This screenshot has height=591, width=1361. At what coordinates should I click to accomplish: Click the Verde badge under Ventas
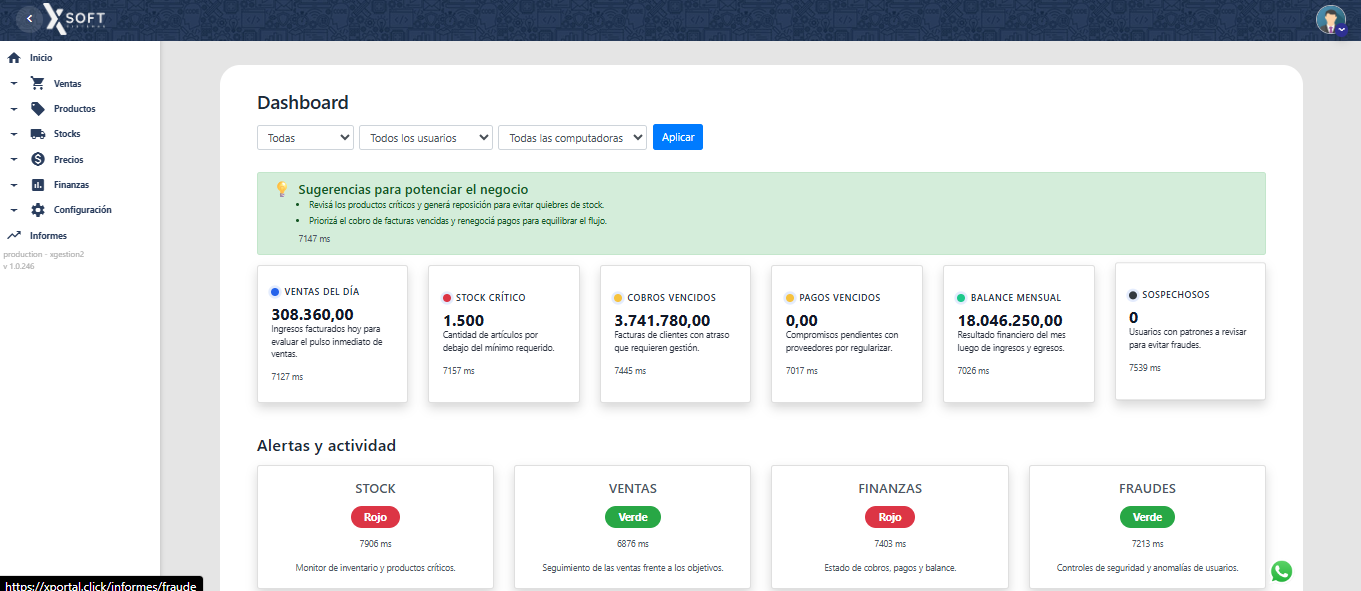(633, 517)
